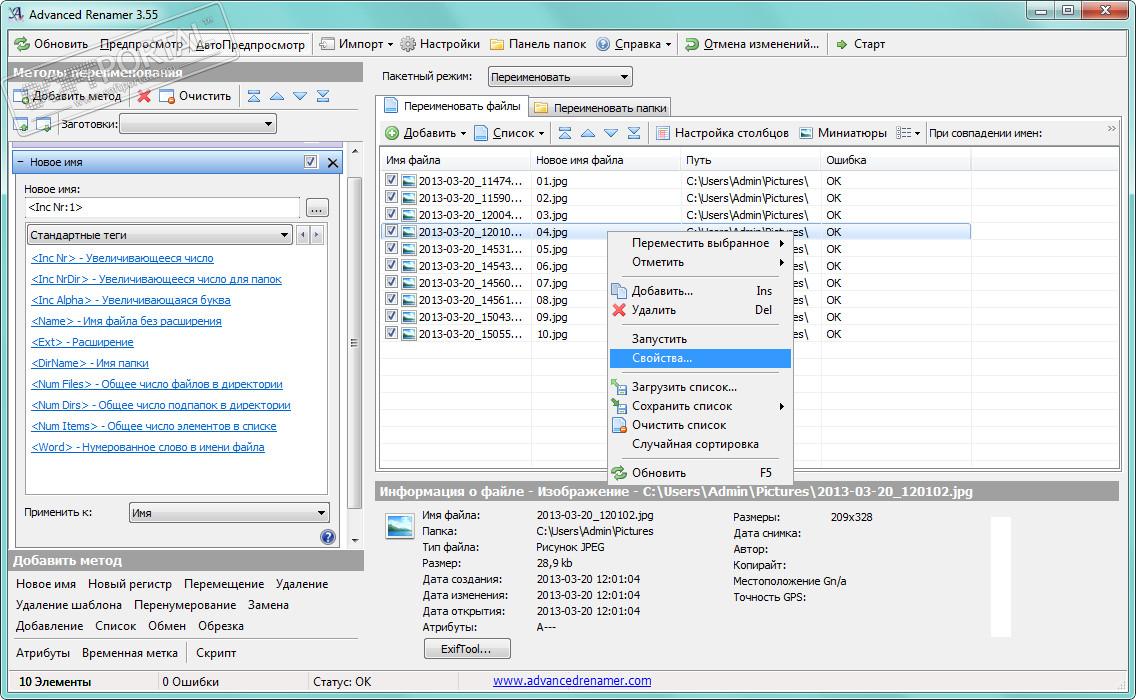This screenshot has height=700, width=1136.
Task: Click the ExifTool... button
Action: click(467, 649)
